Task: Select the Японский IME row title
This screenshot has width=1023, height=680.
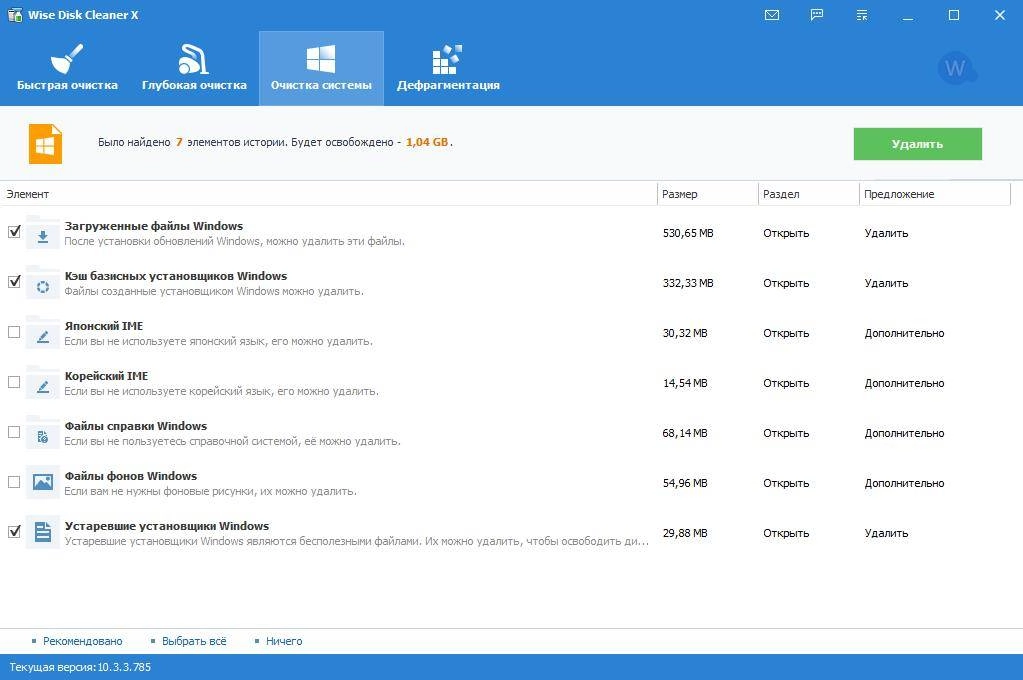Action: click(x=104, y=326)
